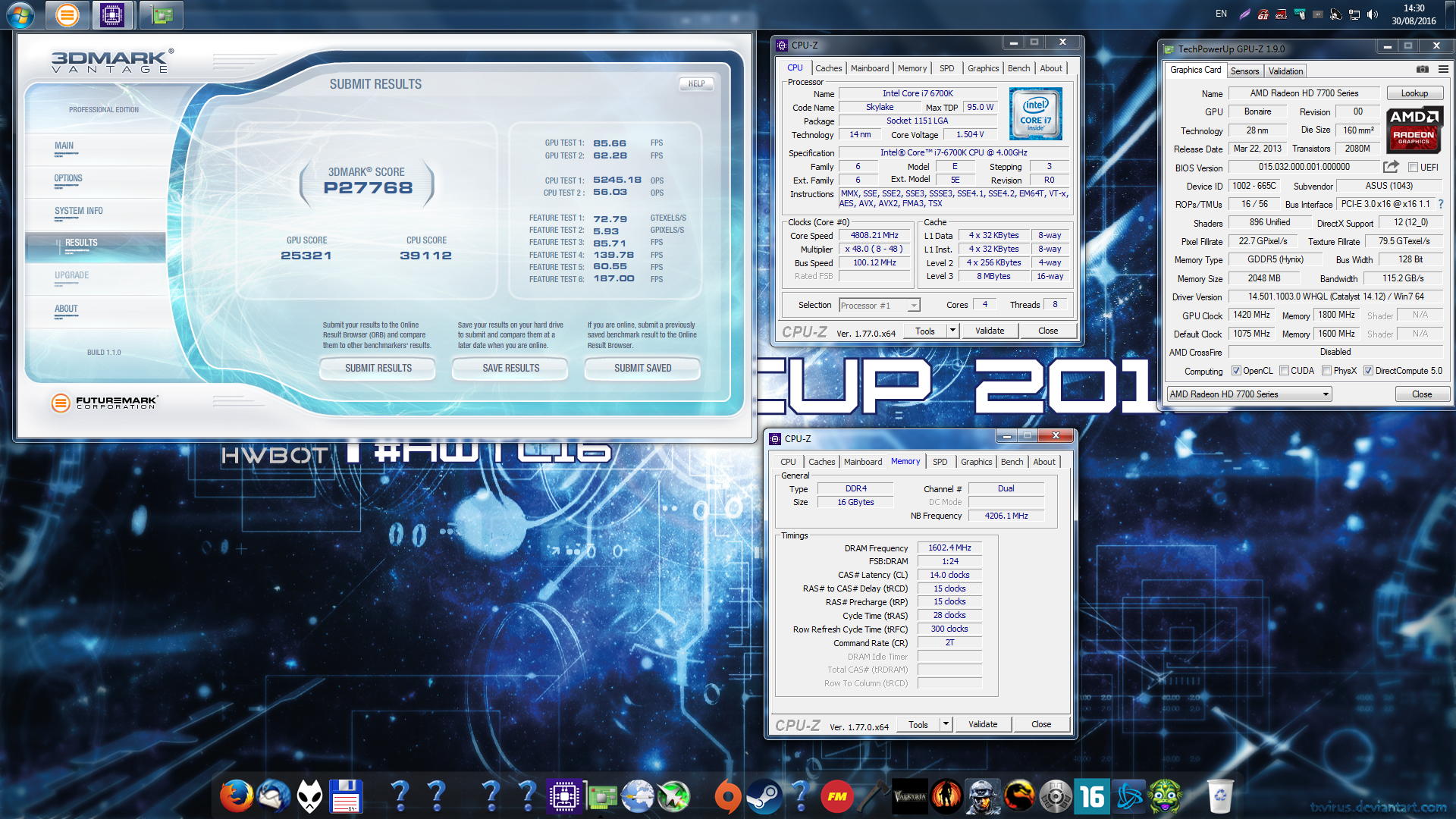Launch Football Manager (FM) from the dock
This screenshot has width=1456, height=819.
coord(836,796)
